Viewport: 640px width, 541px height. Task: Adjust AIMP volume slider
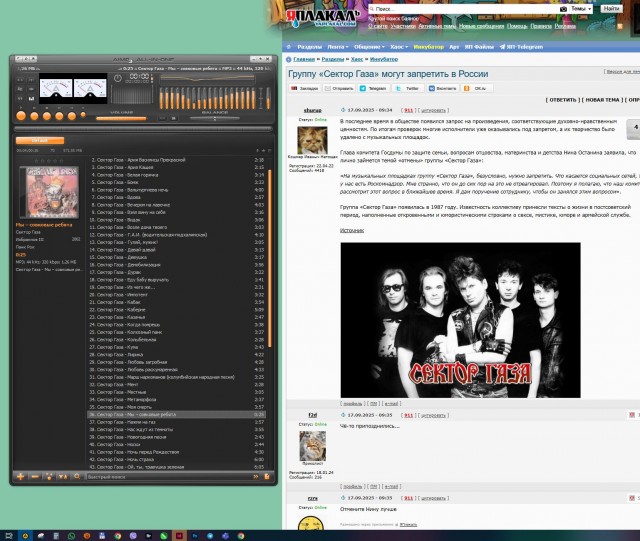121,118
